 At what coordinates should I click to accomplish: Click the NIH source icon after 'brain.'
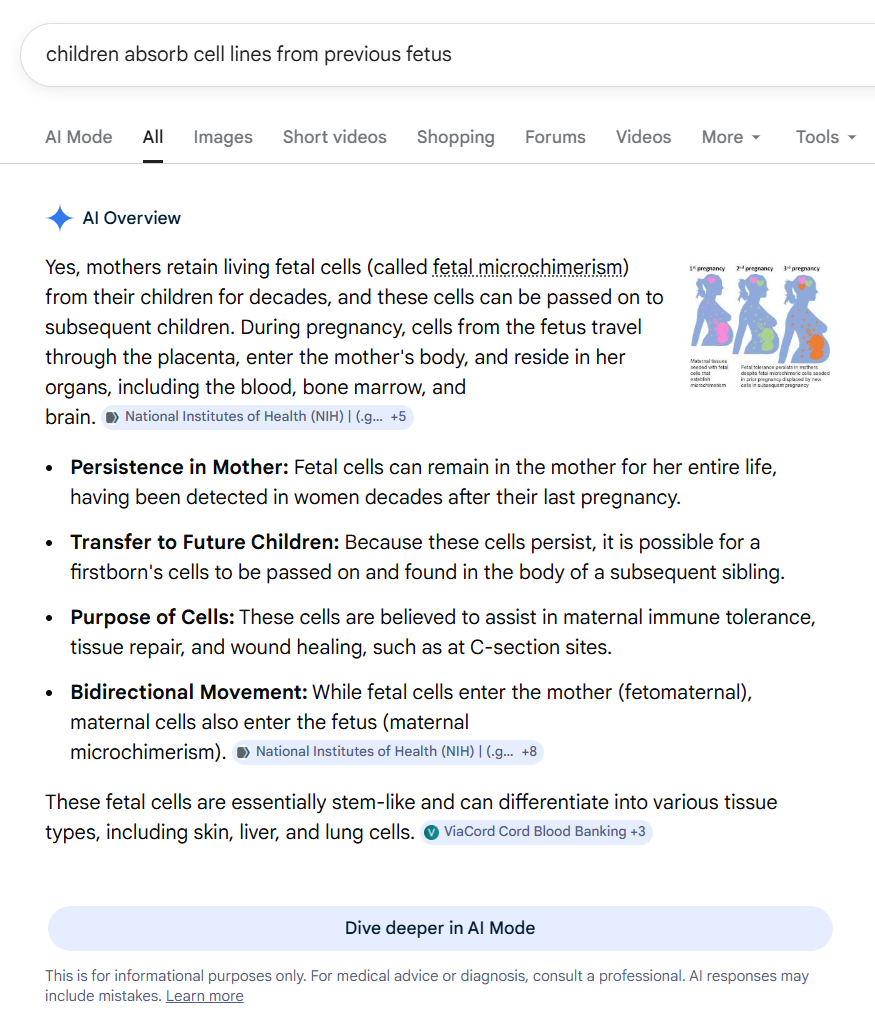[x=112, y=417]
